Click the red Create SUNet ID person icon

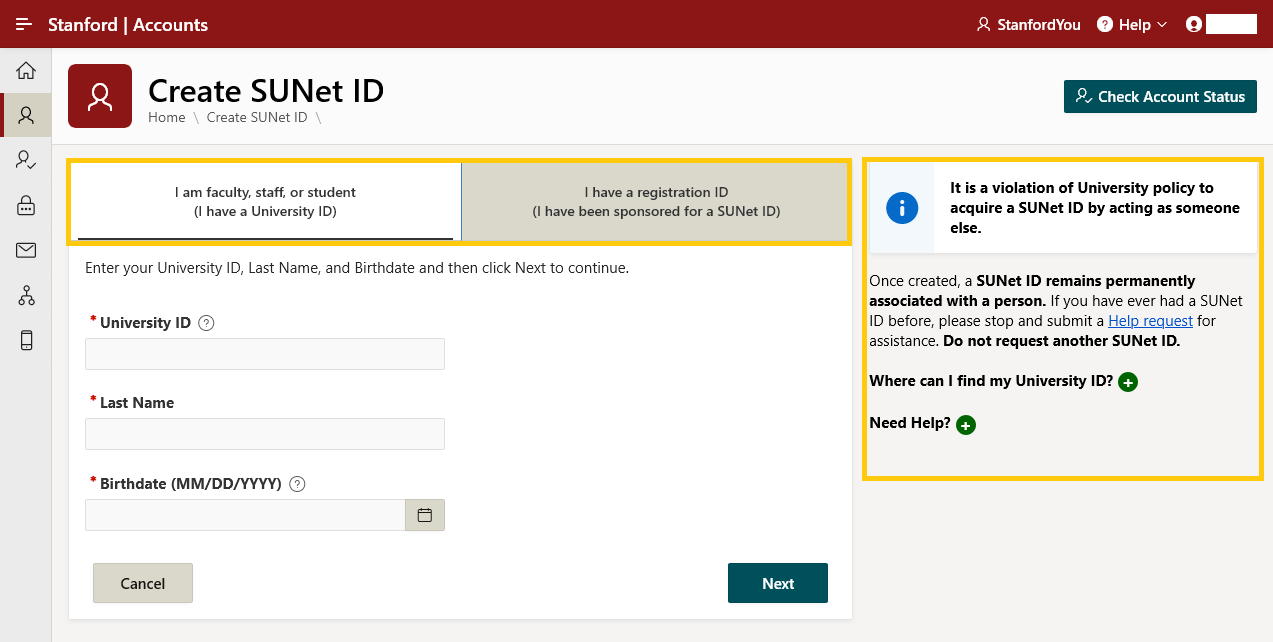pyautogui.click(x=100, y=96)
